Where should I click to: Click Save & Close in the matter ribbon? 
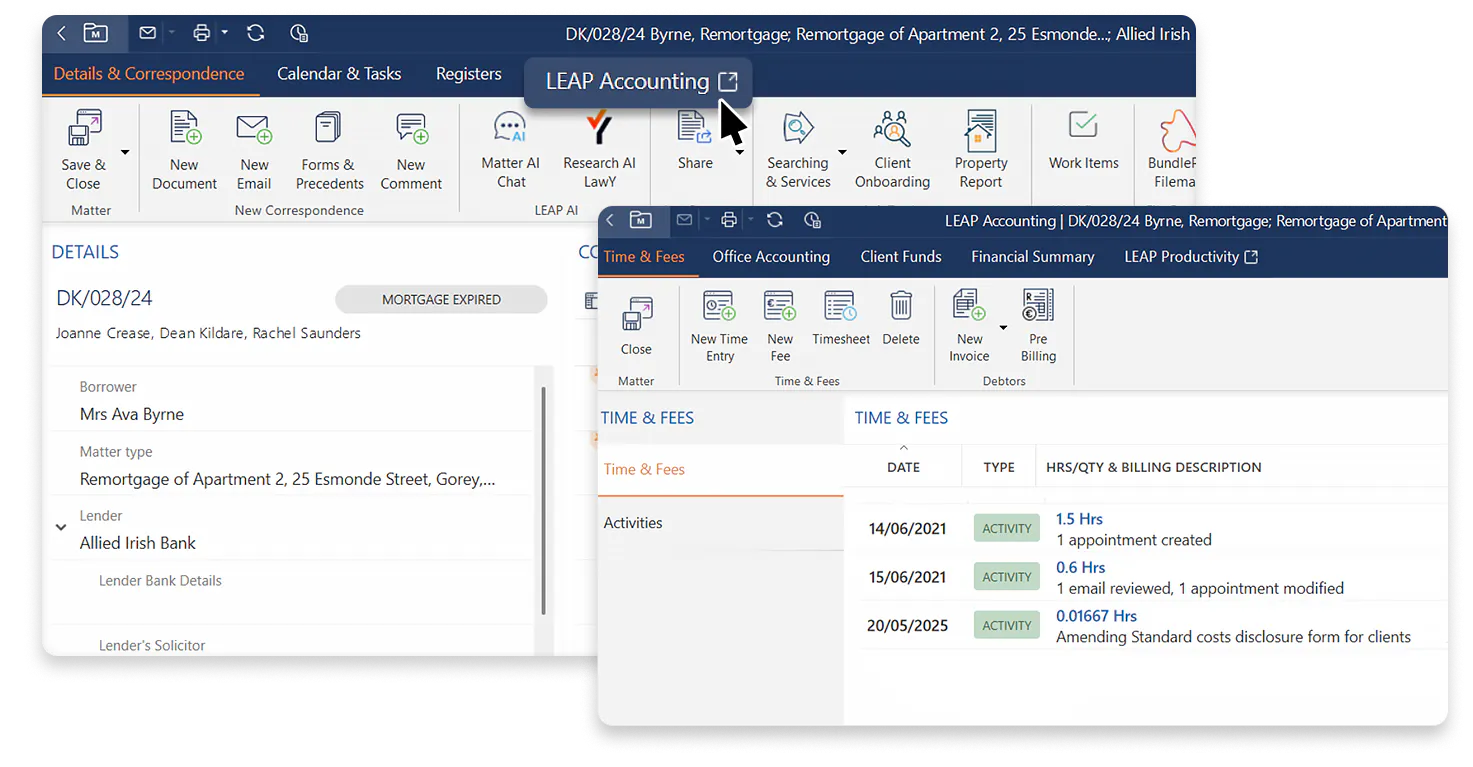83,150
